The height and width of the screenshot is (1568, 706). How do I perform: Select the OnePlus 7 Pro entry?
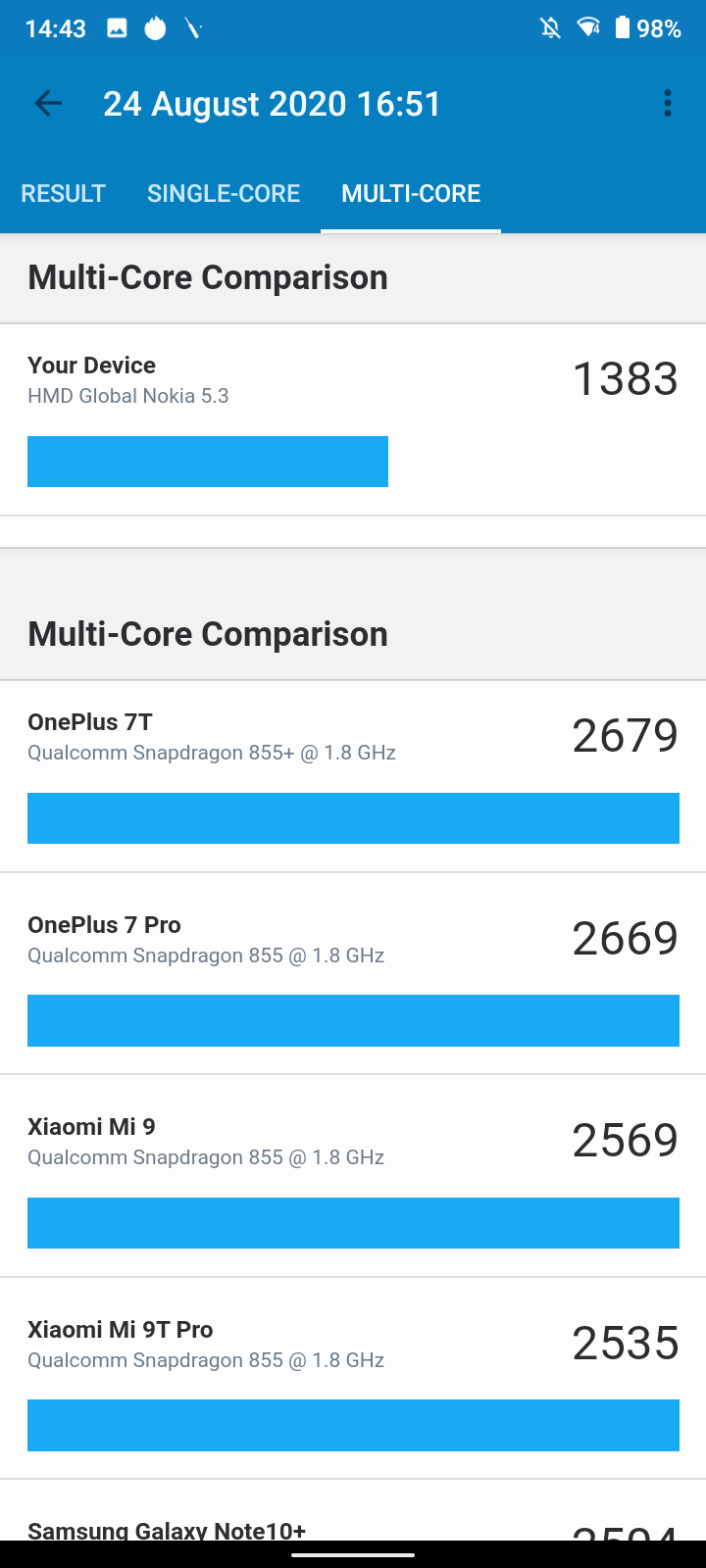tap(353, 974)
